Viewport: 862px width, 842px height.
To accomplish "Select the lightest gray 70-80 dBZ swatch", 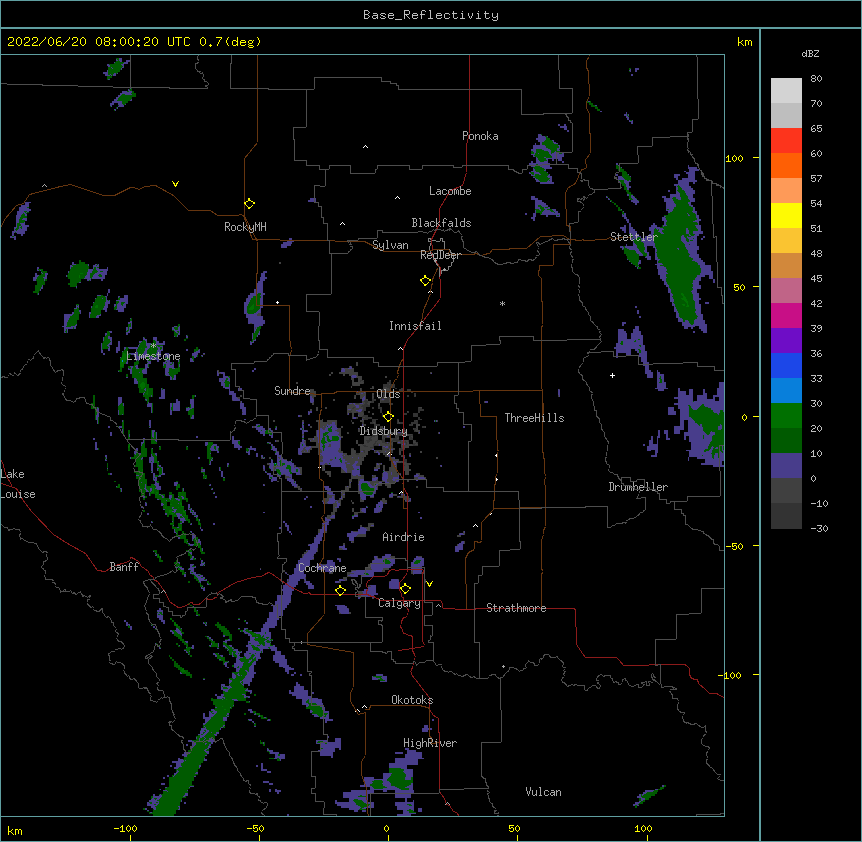I will pos(786,91).
